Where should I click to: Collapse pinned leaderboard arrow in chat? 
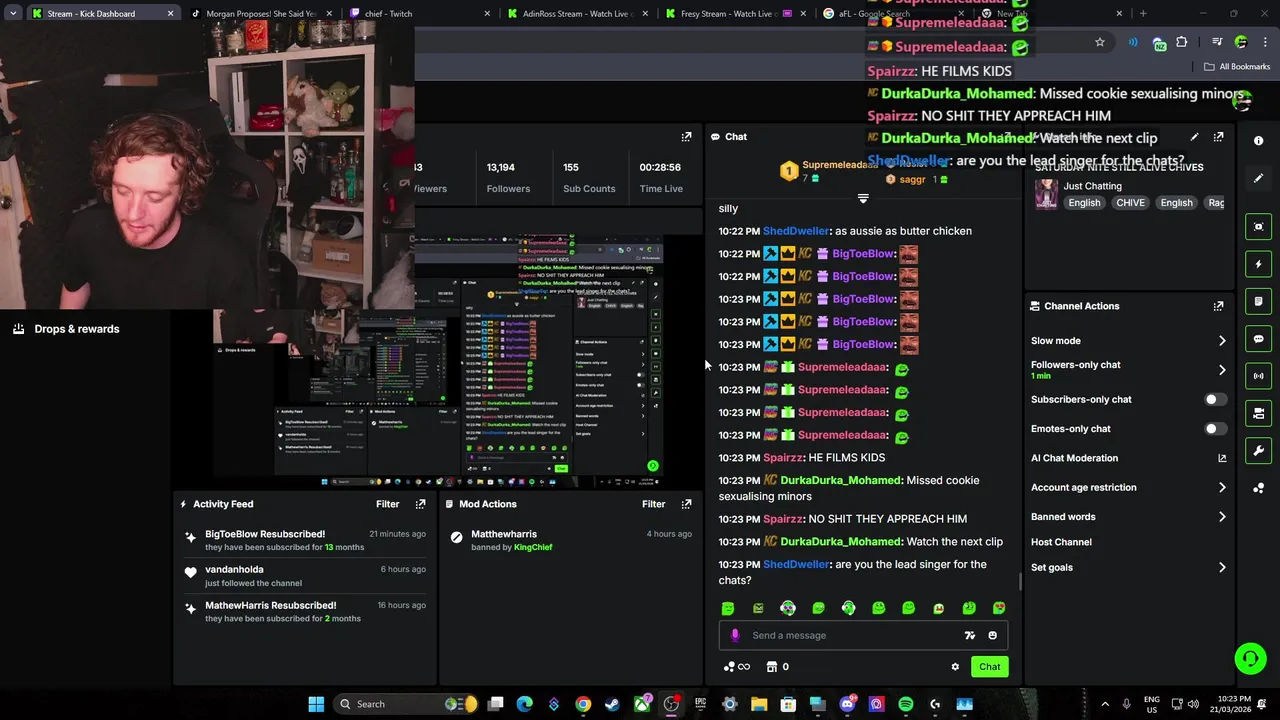point(863,198)
